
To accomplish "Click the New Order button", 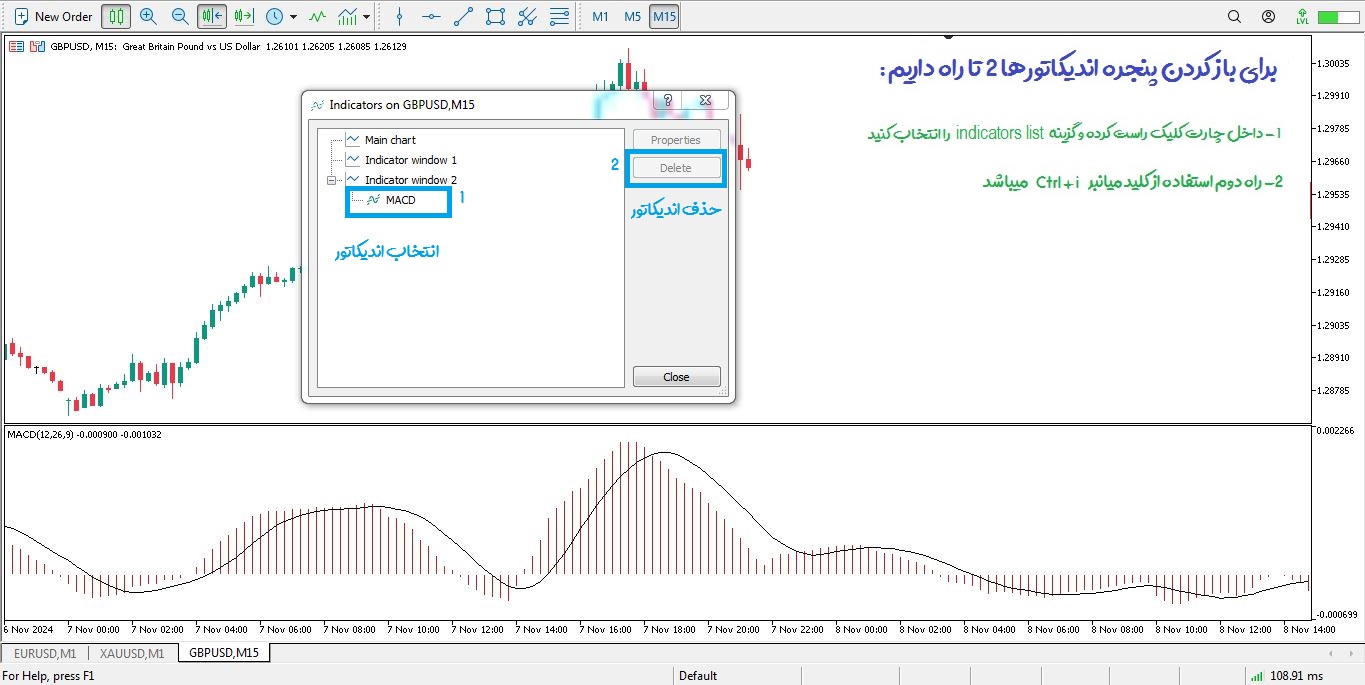I will [53, 16].
